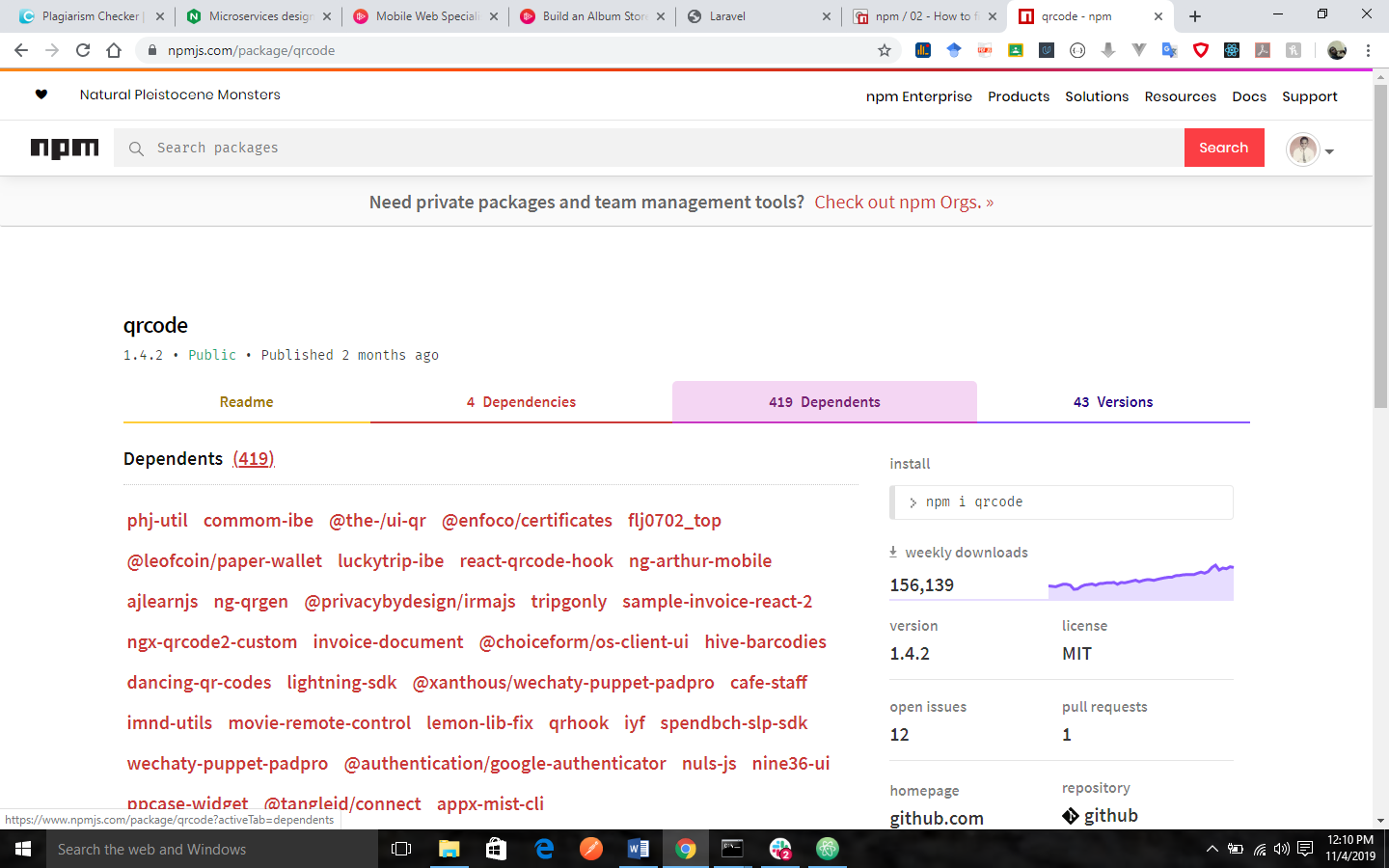Click the Windows taskbar search box
The width and height of the screenshot is (1389, 868).
[212, 849]
